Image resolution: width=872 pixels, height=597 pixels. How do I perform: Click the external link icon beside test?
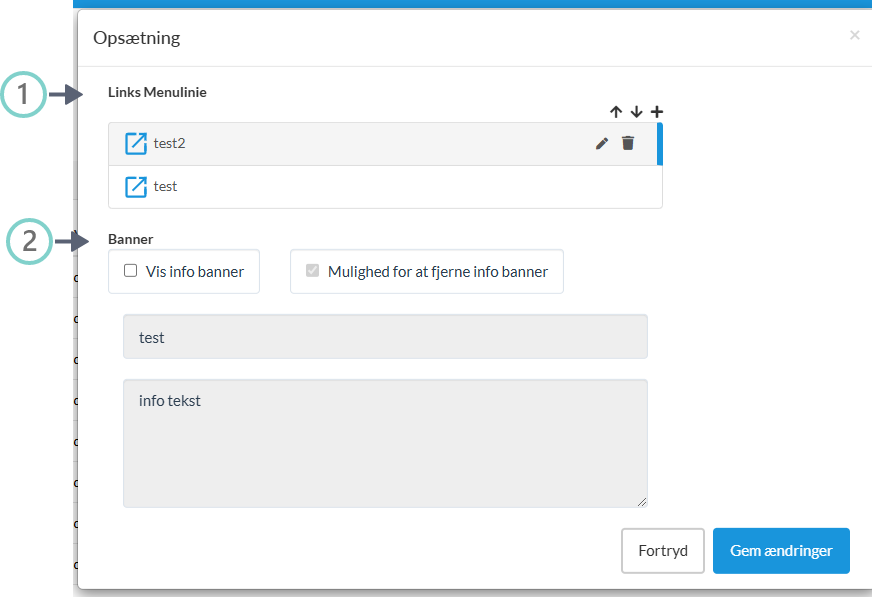click(x=136, y=186)
